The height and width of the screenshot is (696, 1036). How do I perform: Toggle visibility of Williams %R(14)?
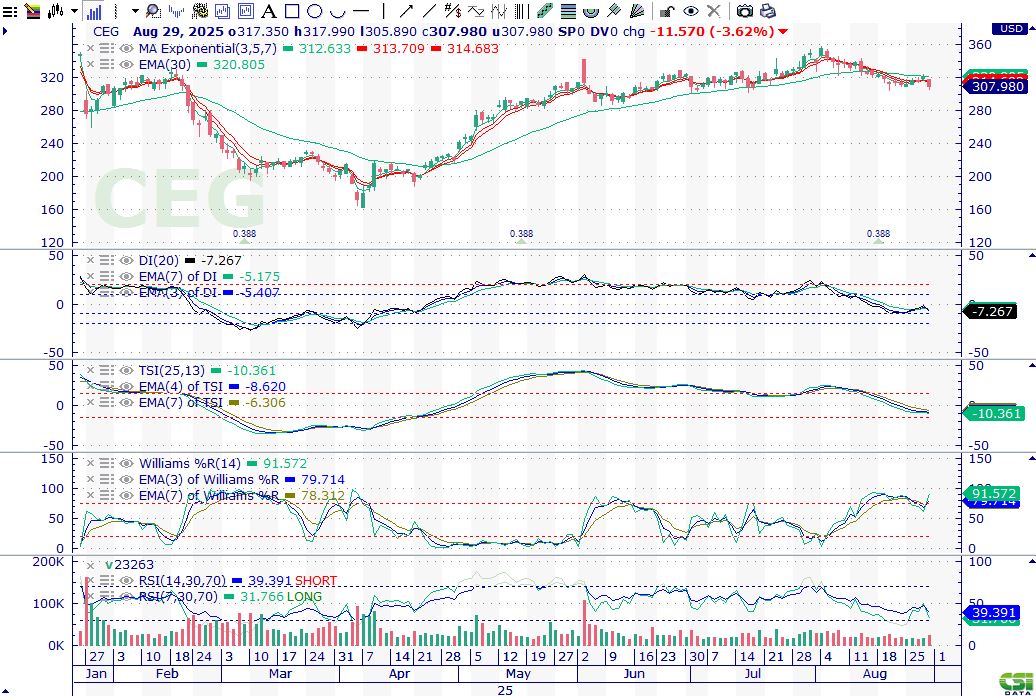[127, 463]
